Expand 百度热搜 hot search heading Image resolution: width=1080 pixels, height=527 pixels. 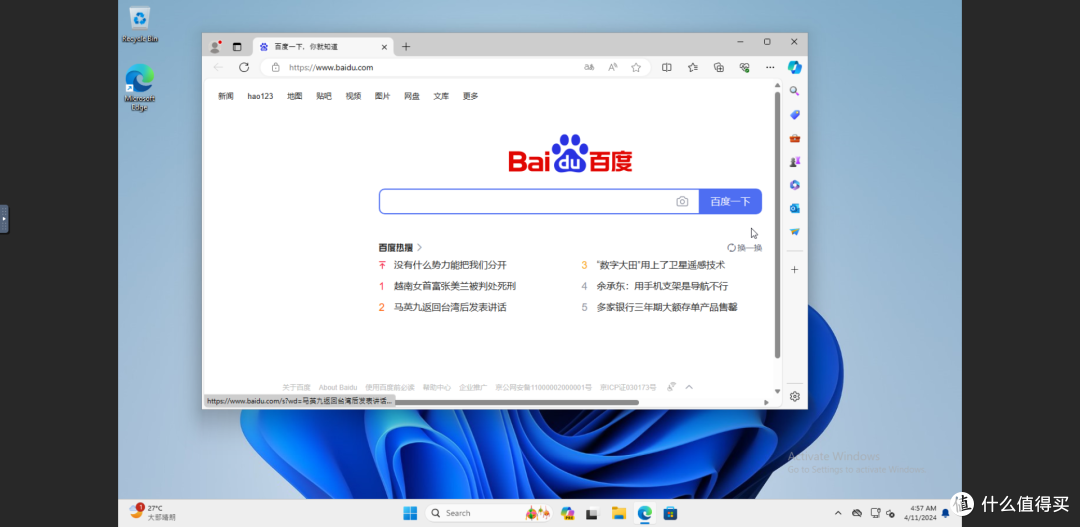(400, 247)
